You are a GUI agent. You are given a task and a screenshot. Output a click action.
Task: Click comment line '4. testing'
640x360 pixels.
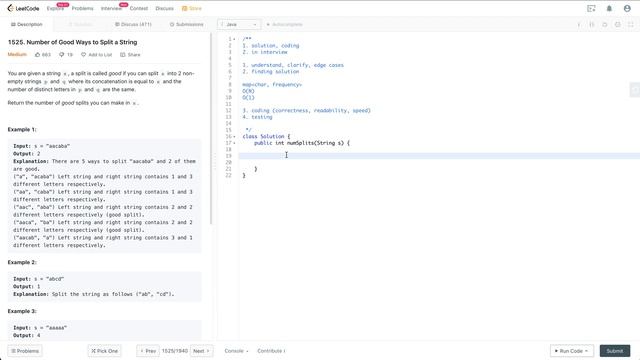point(257,117)
